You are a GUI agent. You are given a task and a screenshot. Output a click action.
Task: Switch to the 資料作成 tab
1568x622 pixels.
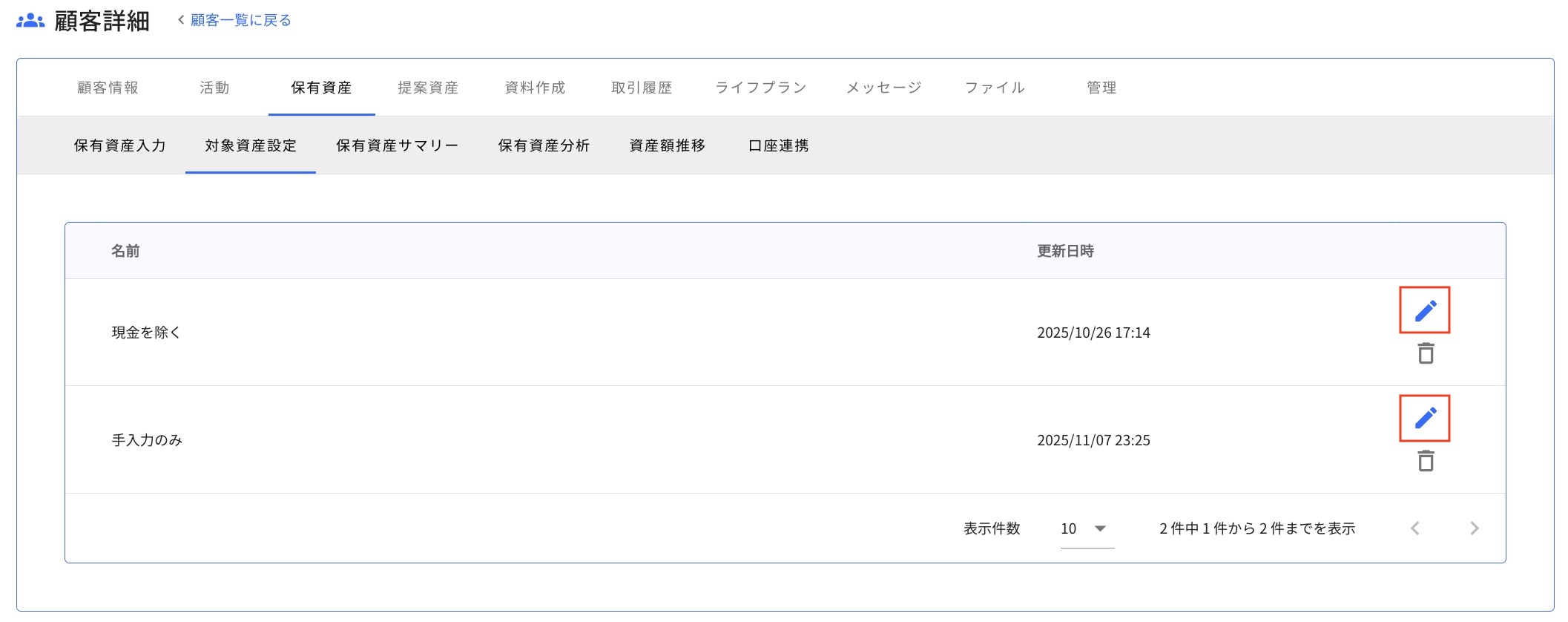536,88
